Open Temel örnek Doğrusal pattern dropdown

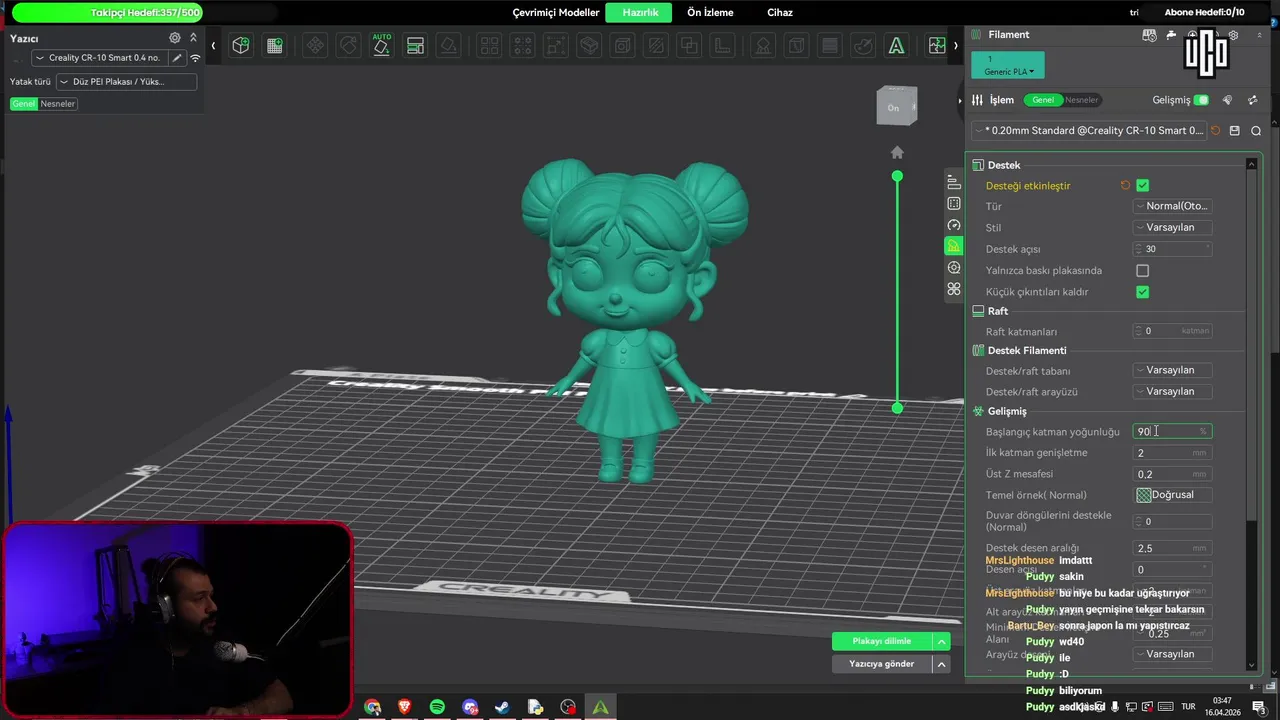tap(1173, 495)
